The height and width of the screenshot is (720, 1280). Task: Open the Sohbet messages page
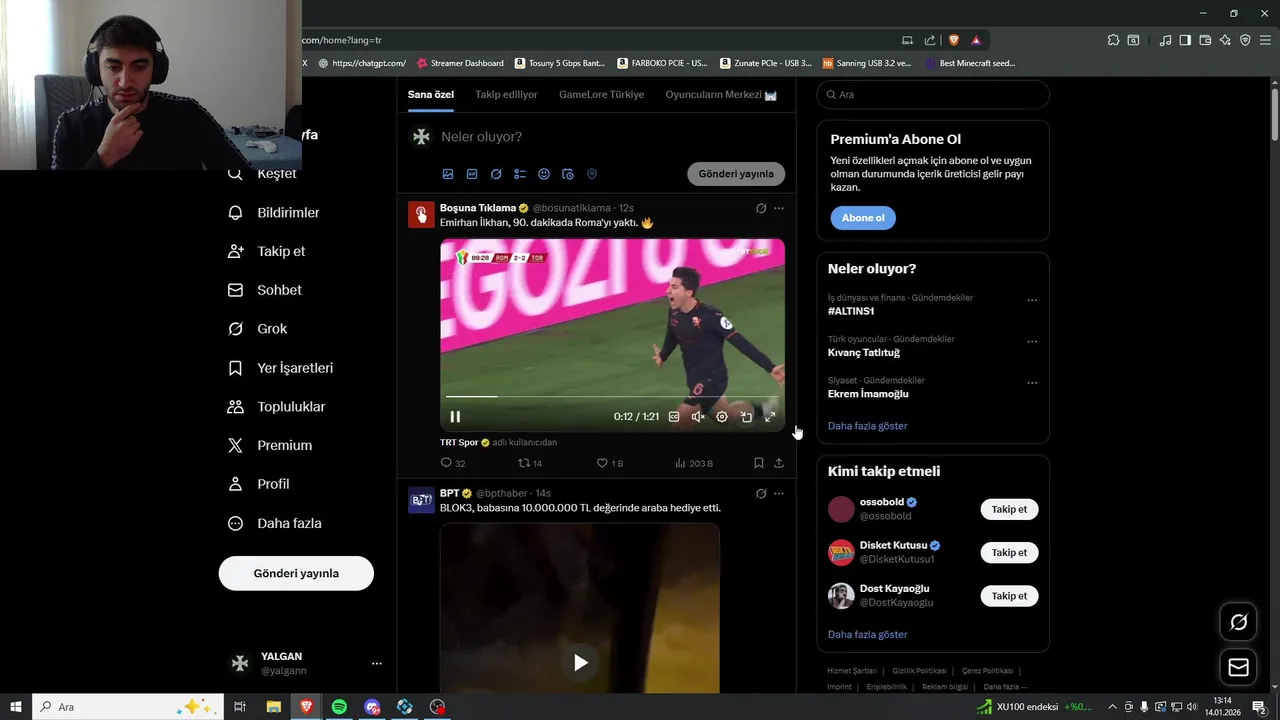point(264,290)
